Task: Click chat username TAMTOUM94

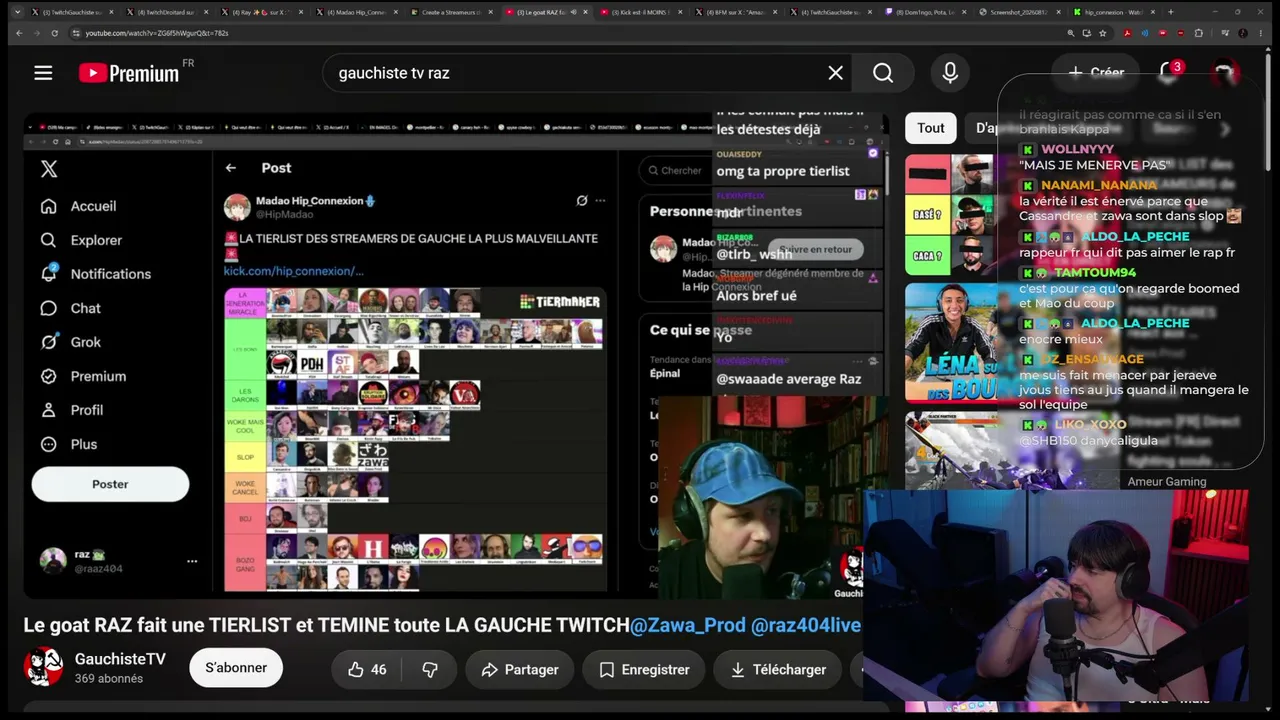Action: point(1095,273)
